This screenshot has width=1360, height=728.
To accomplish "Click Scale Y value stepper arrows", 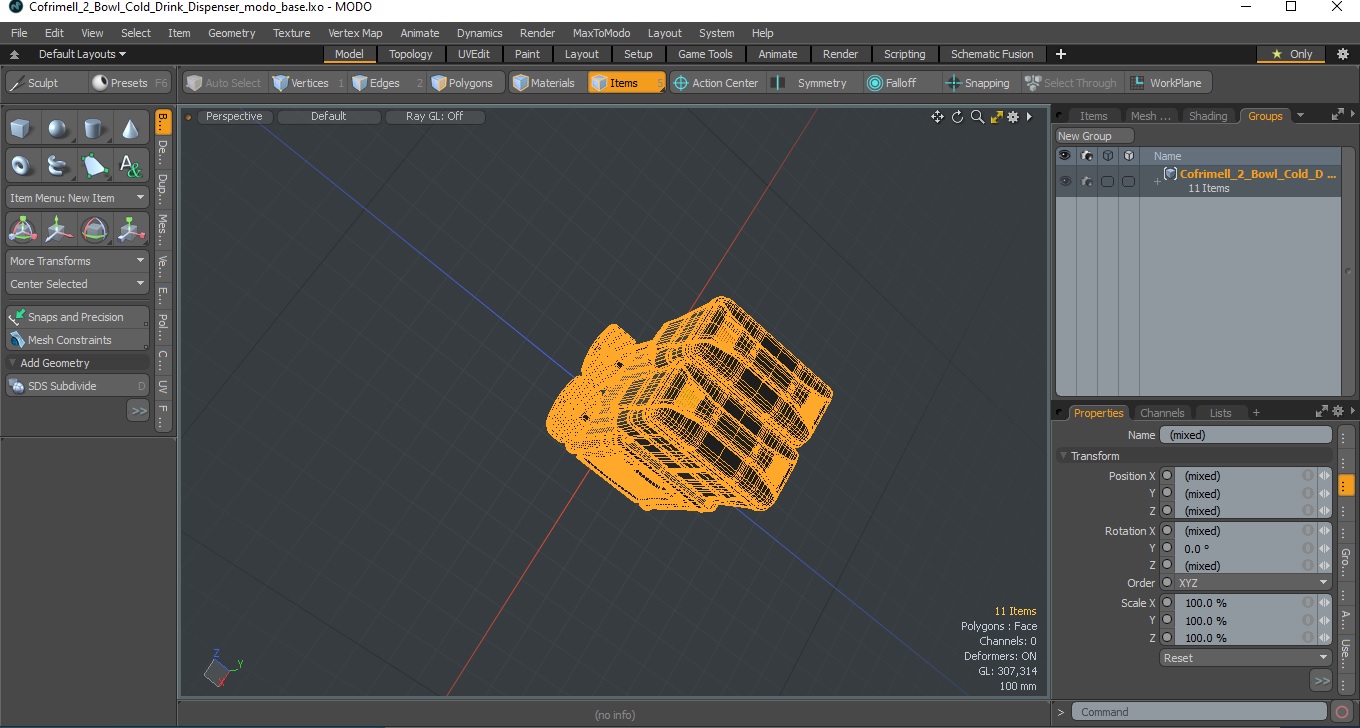I will pos(1324,620).
